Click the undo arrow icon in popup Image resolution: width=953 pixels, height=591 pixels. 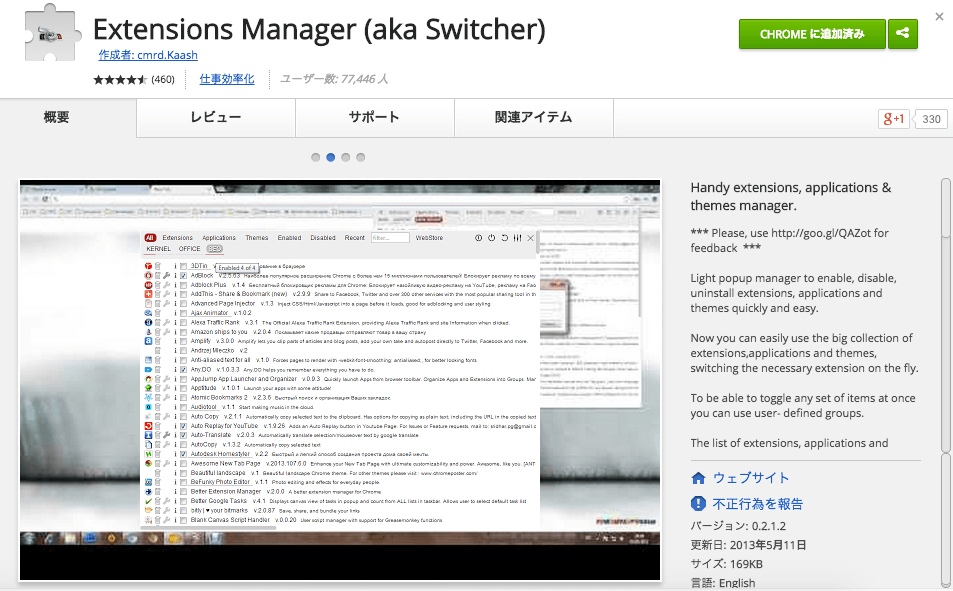click(504, 238)
